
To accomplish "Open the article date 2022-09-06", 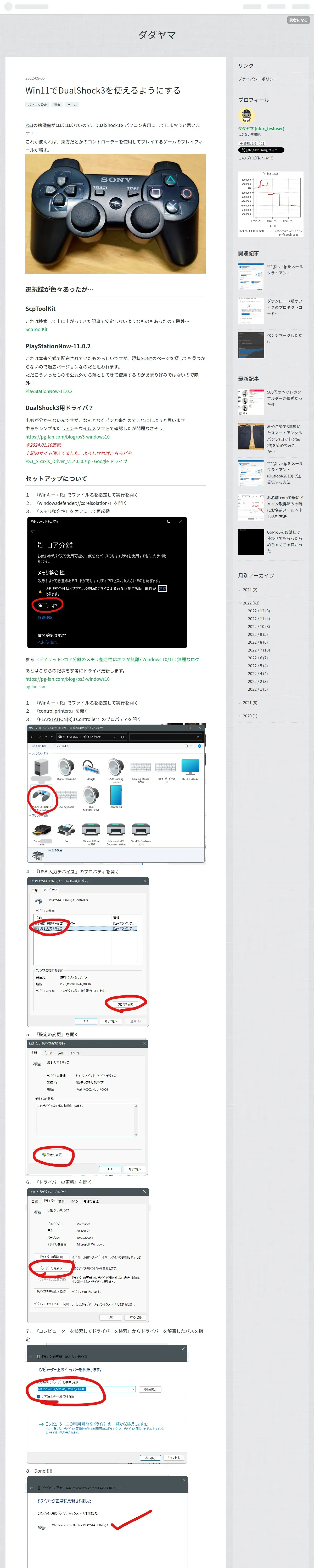I will pos(35,78).
